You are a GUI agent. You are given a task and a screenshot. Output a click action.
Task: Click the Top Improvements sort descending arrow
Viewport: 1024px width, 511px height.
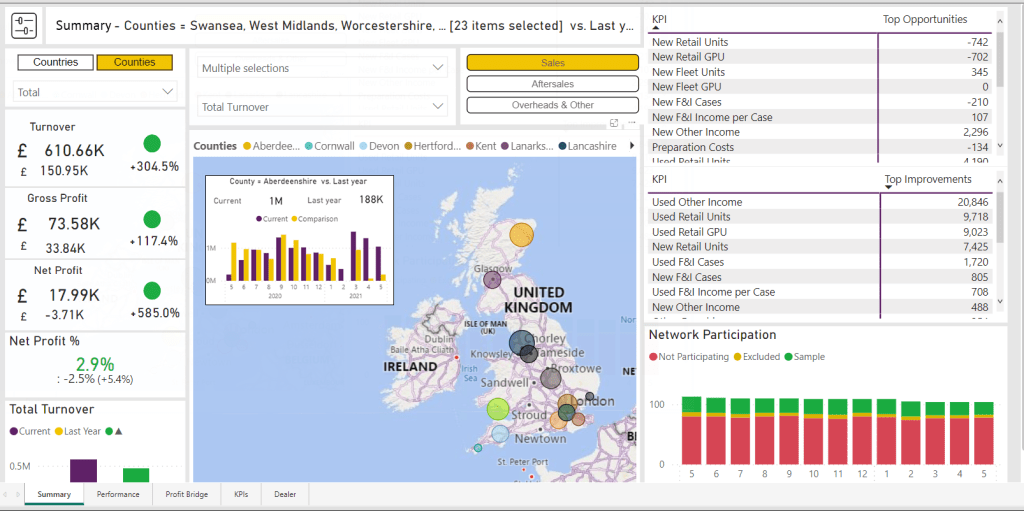click(x=888, y=188)
